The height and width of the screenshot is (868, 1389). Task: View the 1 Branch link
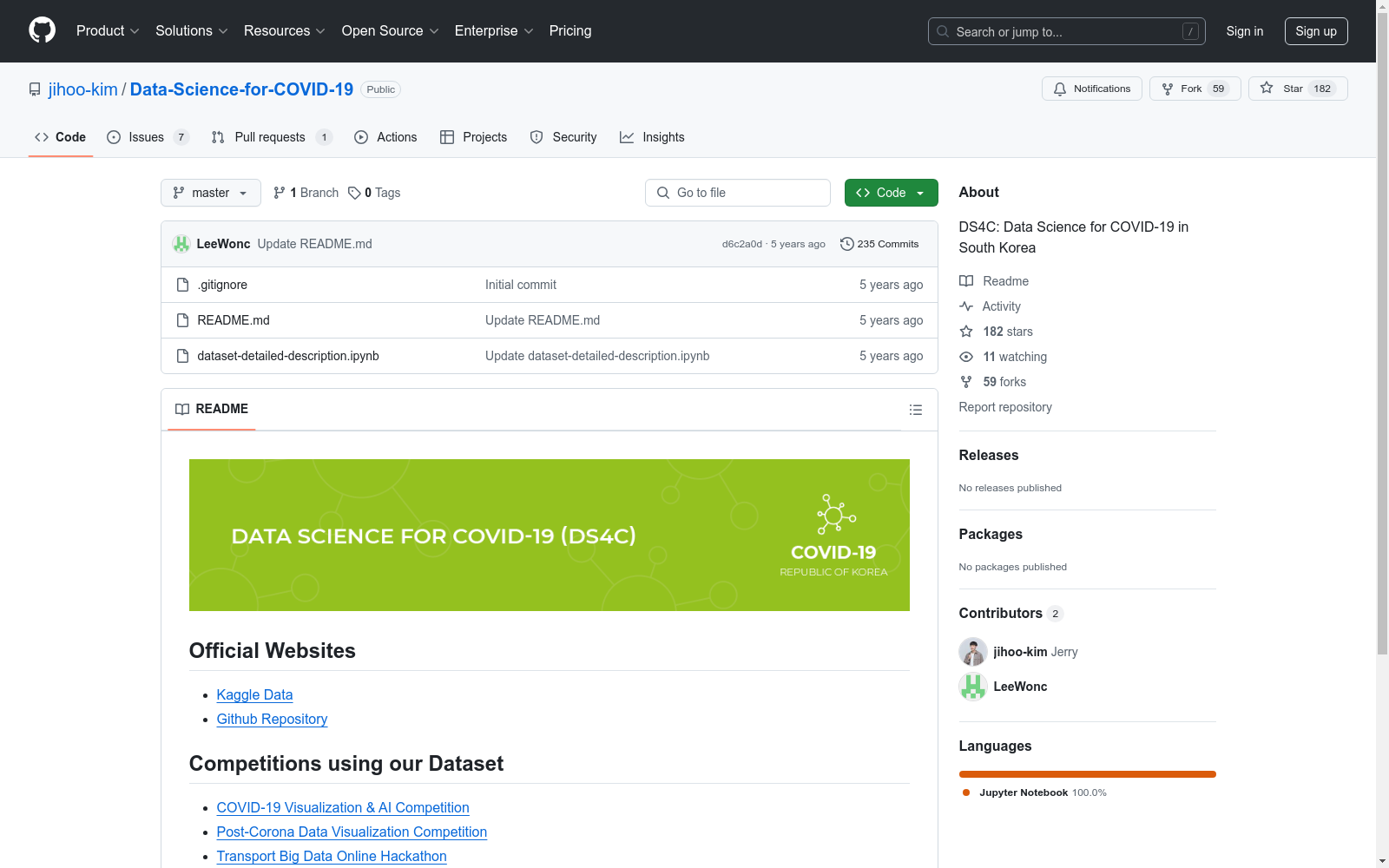click(x=306, y=193)
